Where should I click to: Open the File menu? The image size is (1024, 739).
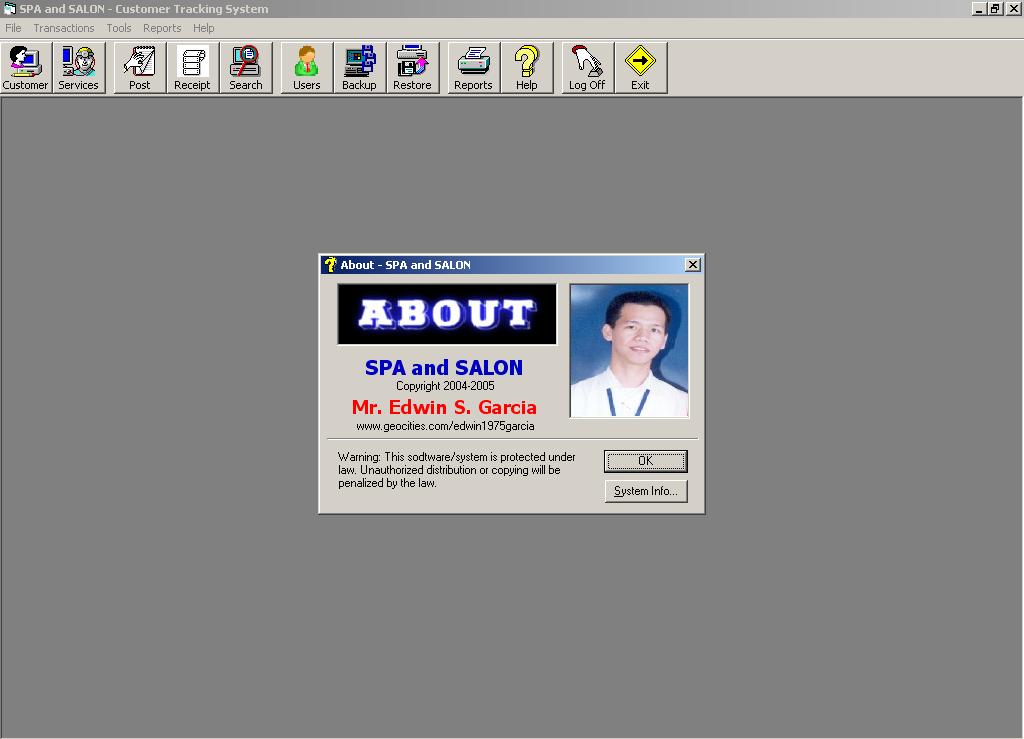13,28
